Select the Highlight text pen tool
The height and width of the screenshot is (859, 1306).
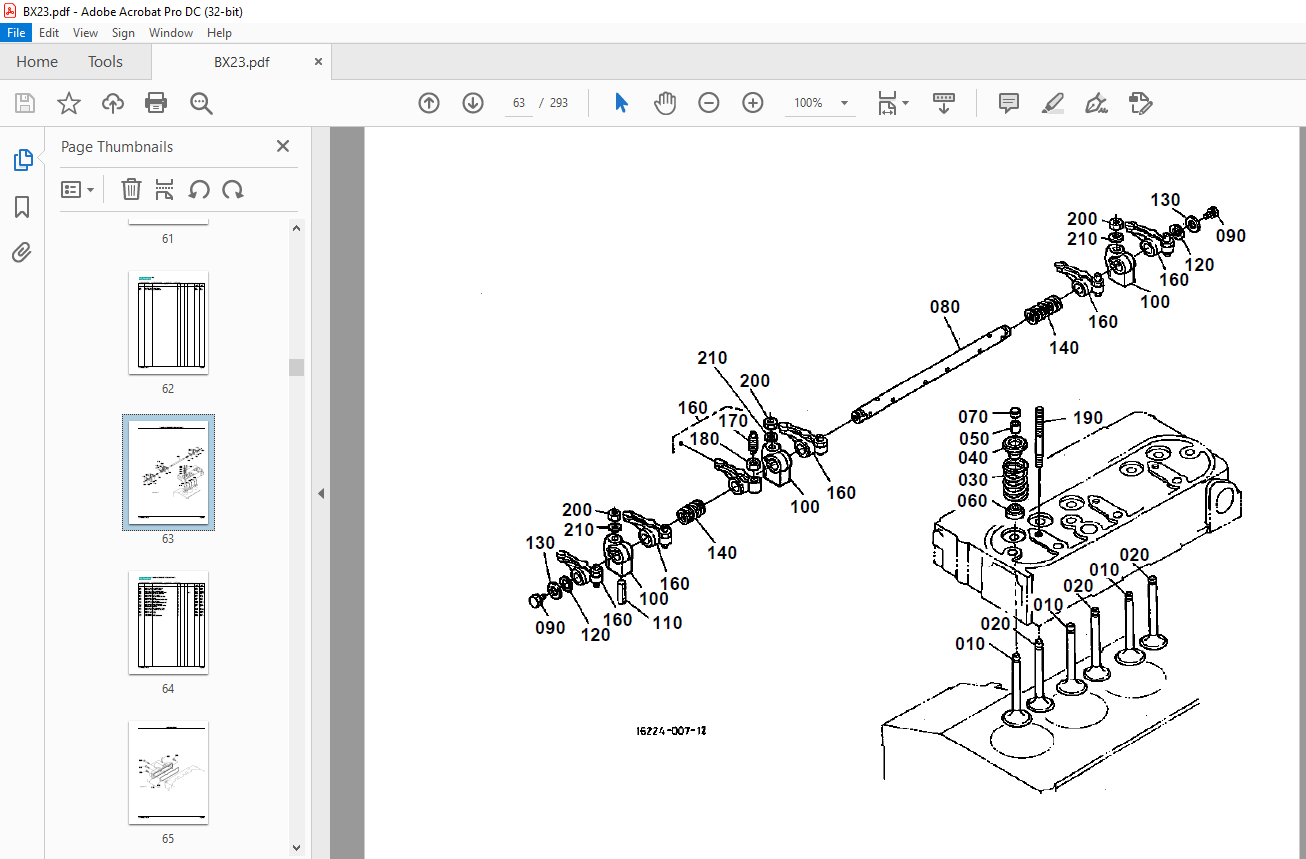click(1052, 103)
